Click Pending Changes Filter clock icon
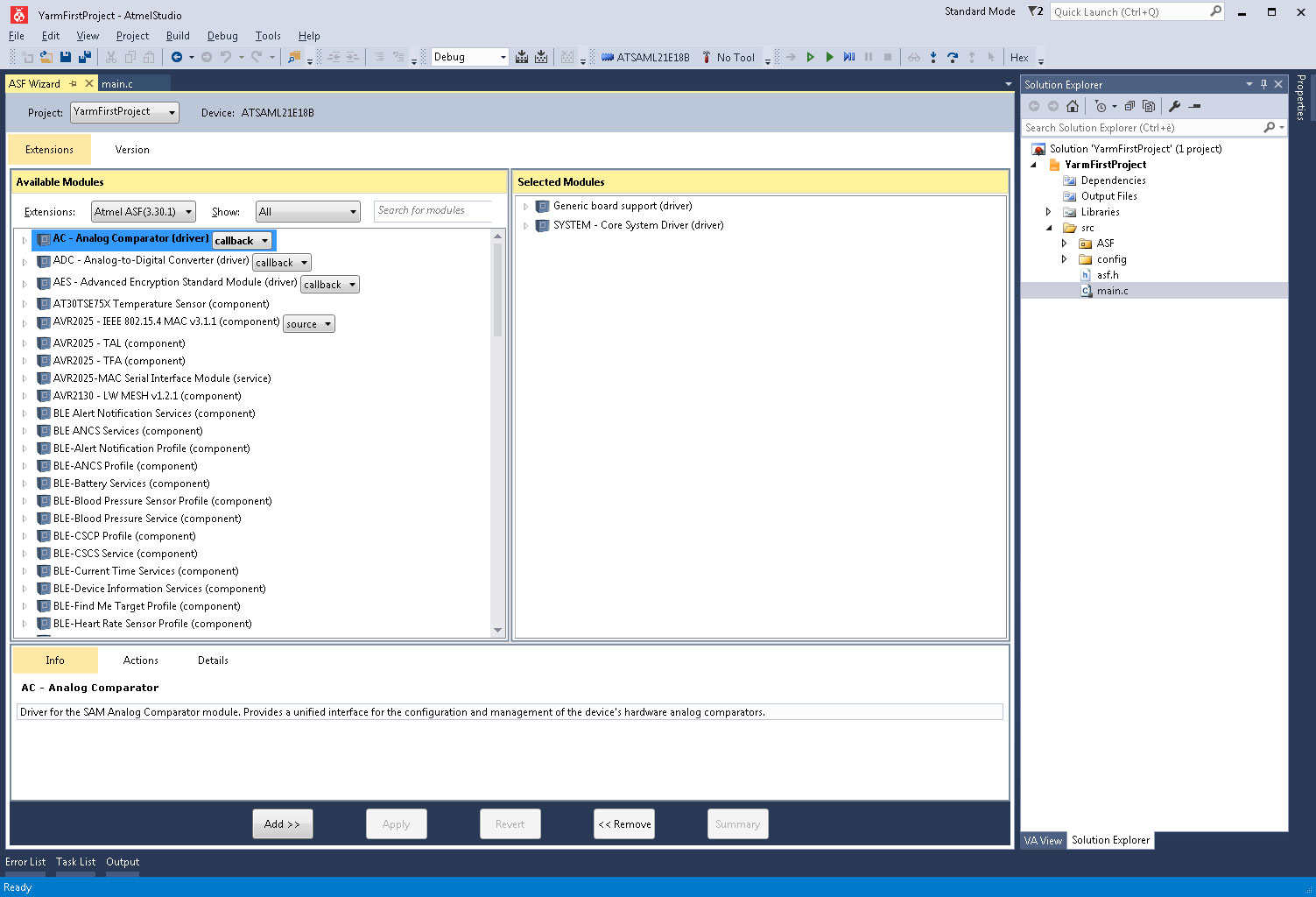Screen dimensions: 1316x897 coord(1101,106)
